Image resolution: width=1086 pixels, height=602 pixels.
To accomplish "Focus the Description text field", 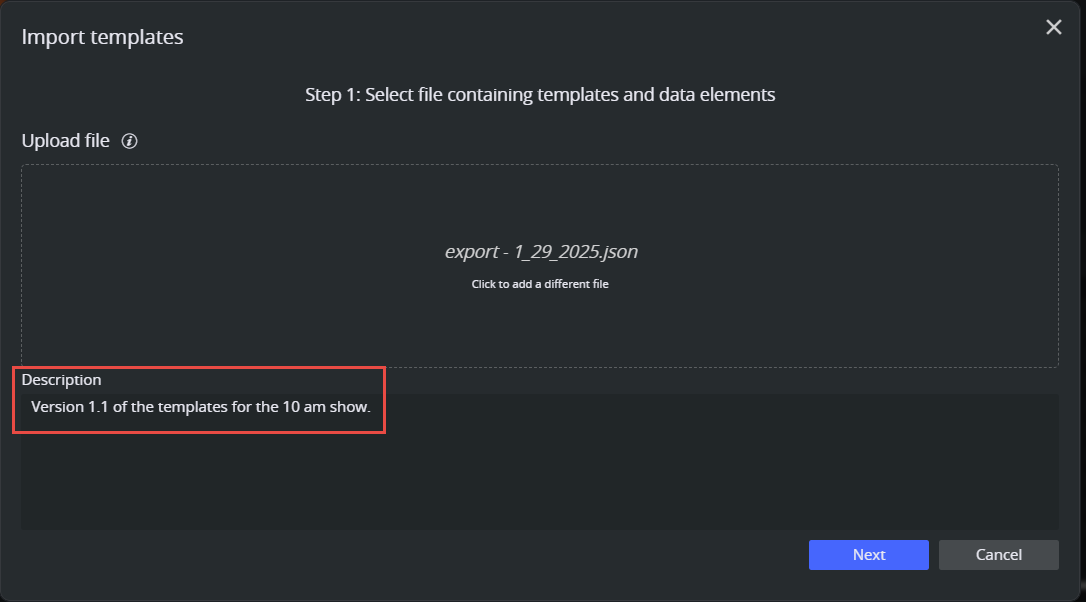I will tap(540, 470).
